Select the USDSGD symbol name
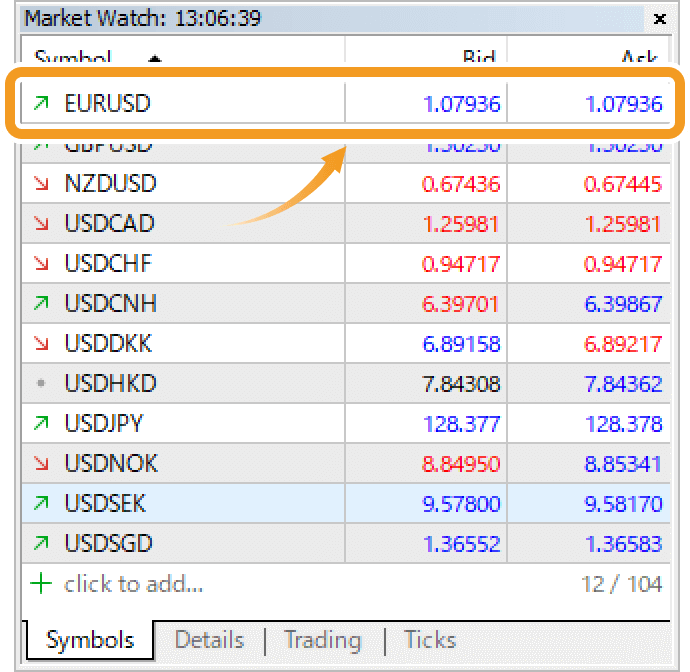 click(x=108, y=543)
